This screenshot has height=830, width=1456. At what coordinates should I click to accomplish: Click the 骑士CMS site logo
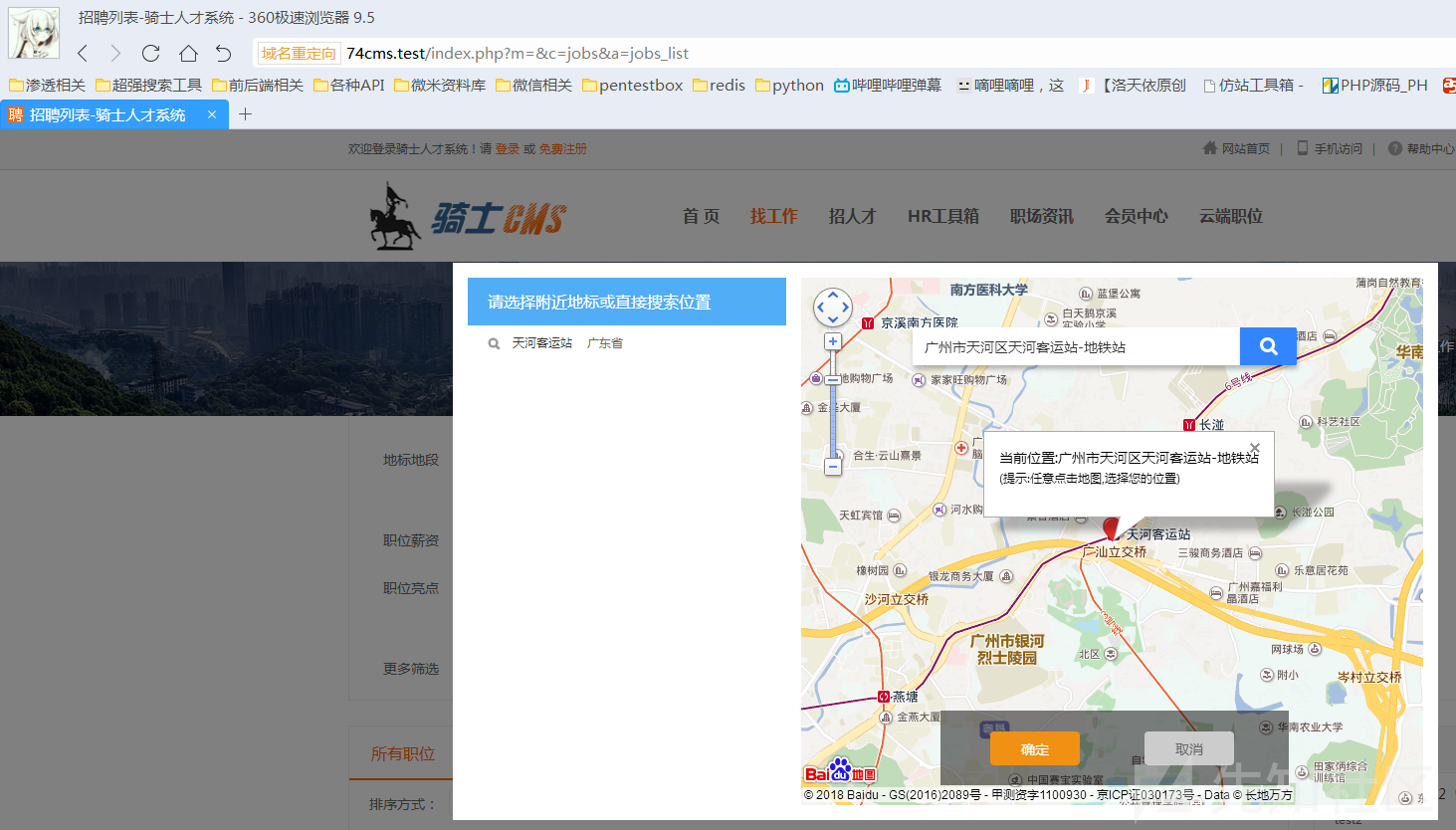[468, 216]
